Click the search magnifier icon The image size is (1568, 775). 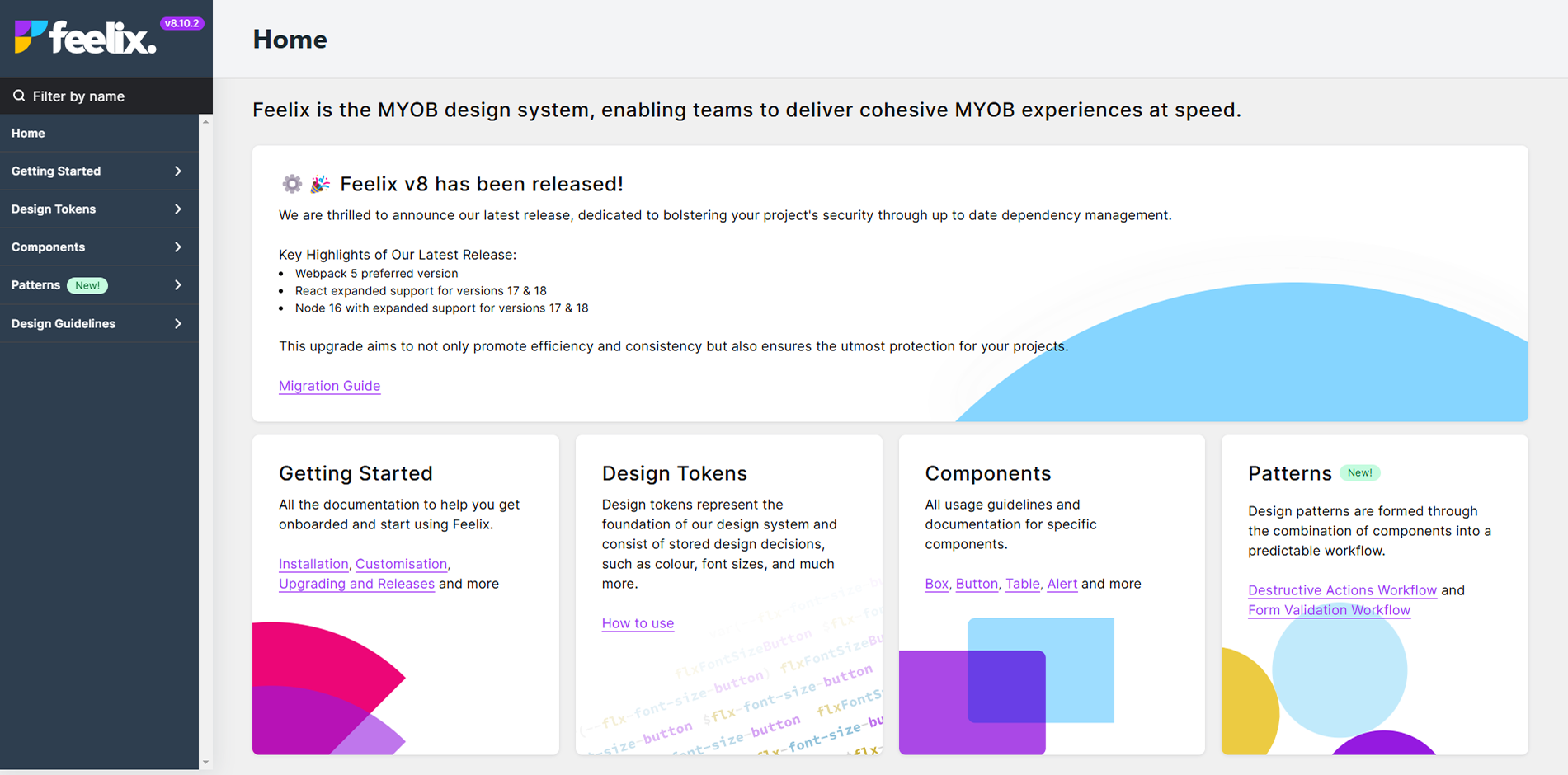19,96
